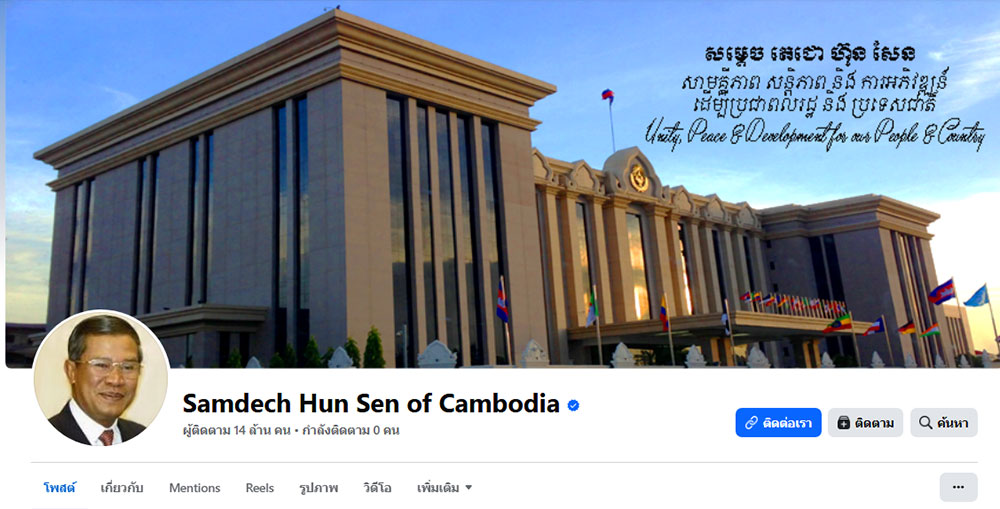The image size is (1000, 509).
Task: View the รูปภาพ tab
Action: coord(318,488)
